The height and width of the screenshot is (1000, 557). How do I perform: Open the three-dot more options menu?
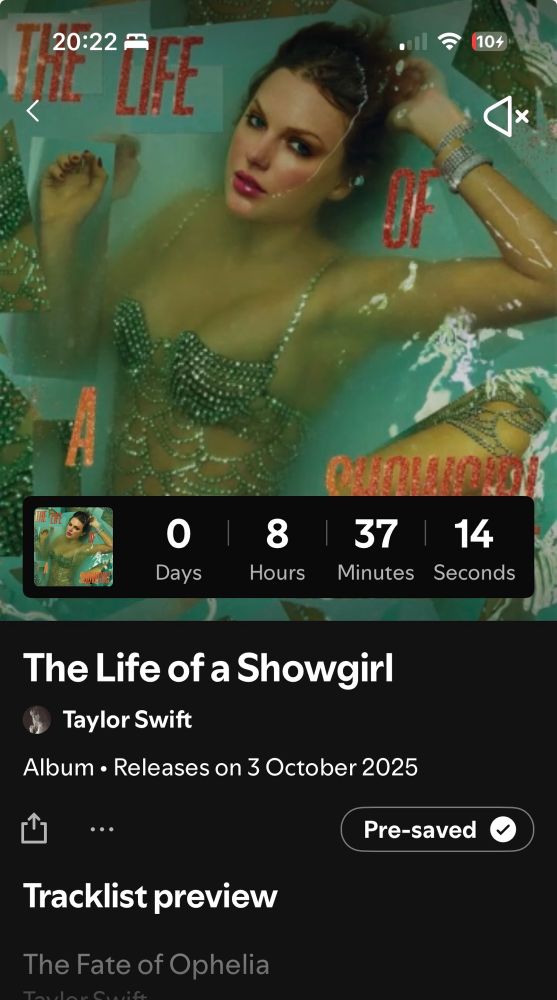click(x=102, y=829)
